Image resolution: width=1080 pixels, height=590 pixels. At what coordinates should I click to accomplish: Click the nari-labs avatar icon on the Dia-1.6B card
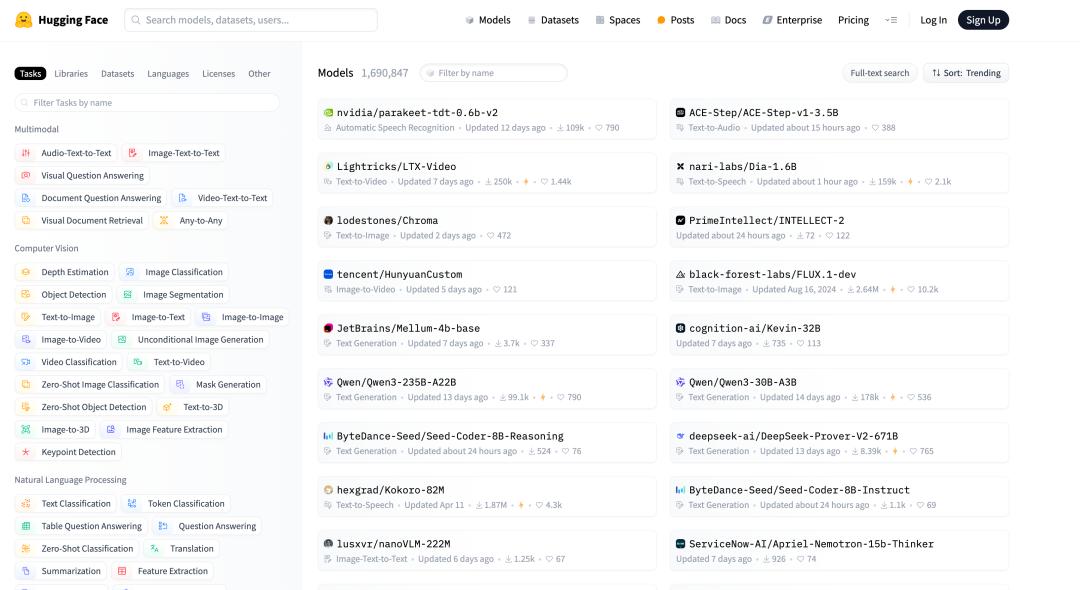click(x=681, y=166)
